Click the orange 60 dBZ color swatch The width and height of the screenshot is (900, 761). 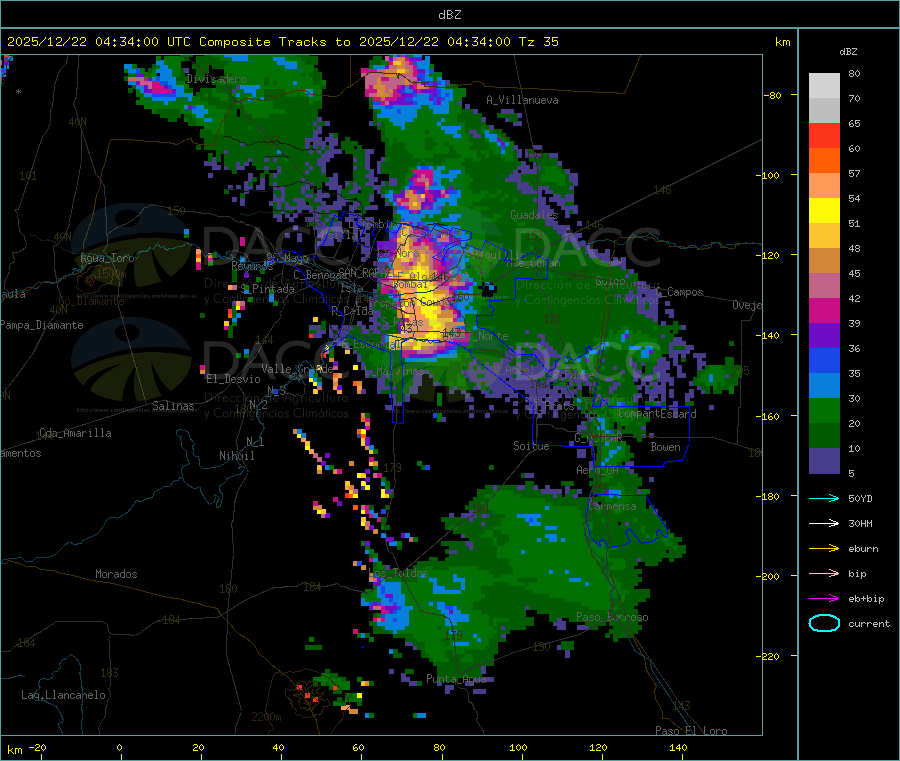pos(824,161)
